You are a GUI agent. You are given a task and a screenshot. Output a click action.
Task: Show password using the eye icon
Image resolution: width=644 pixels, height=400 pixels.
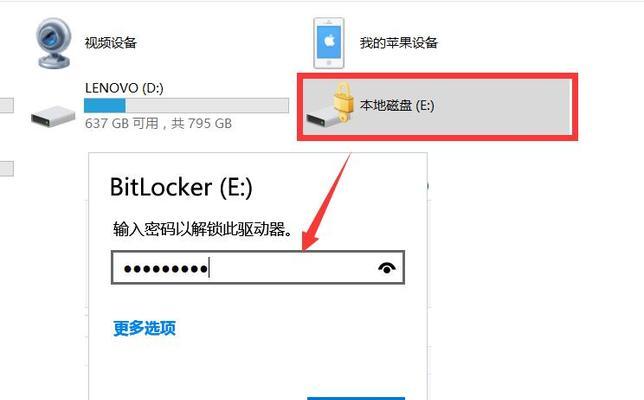pos(386,268)
